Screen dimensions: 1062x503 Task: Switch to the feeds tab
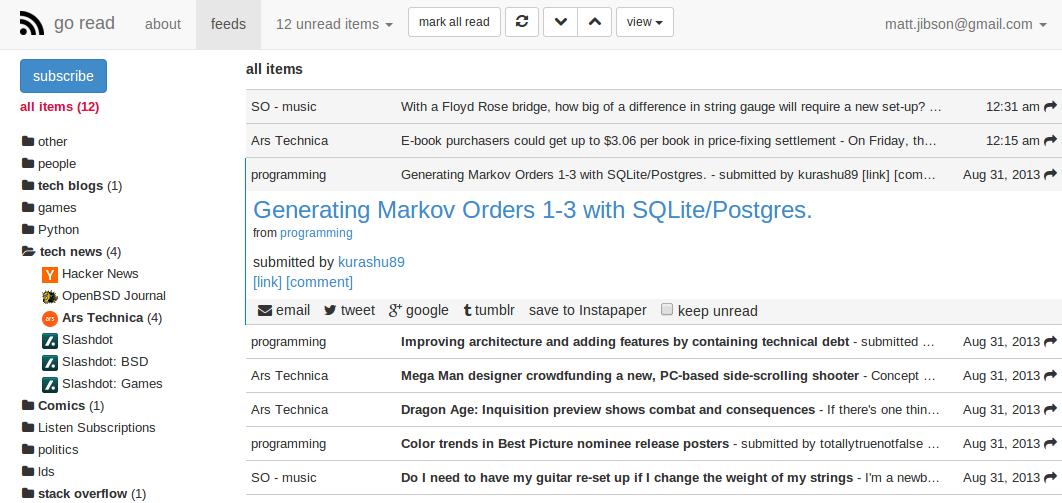(228, 24)
